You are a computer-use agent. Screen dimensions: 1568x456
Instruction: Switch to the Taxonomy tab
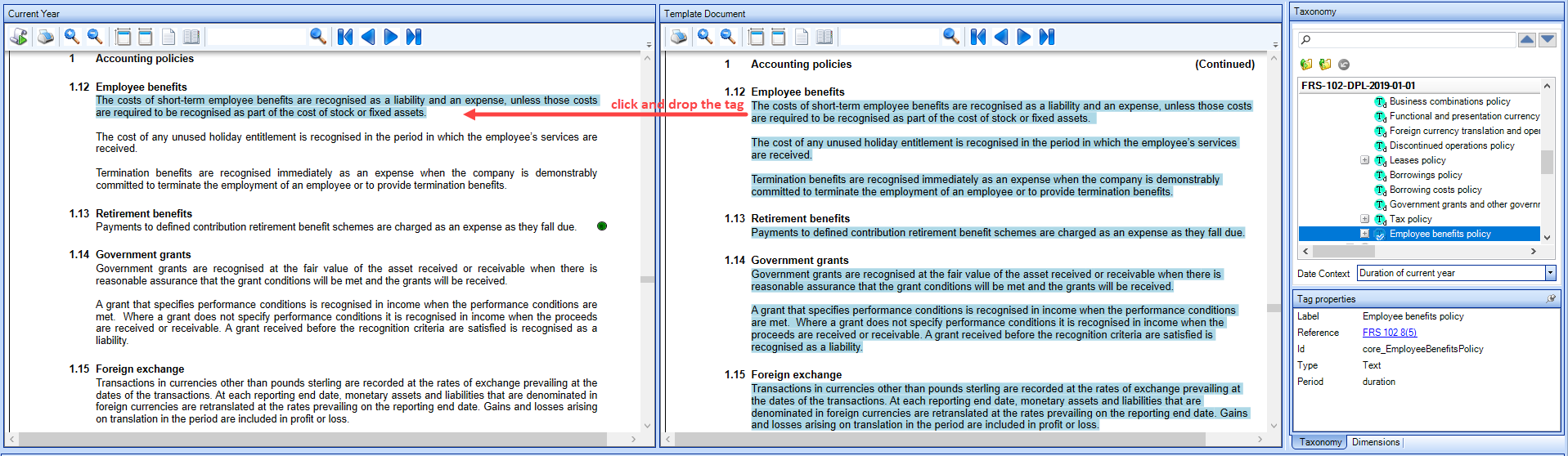click(1320, 442)
